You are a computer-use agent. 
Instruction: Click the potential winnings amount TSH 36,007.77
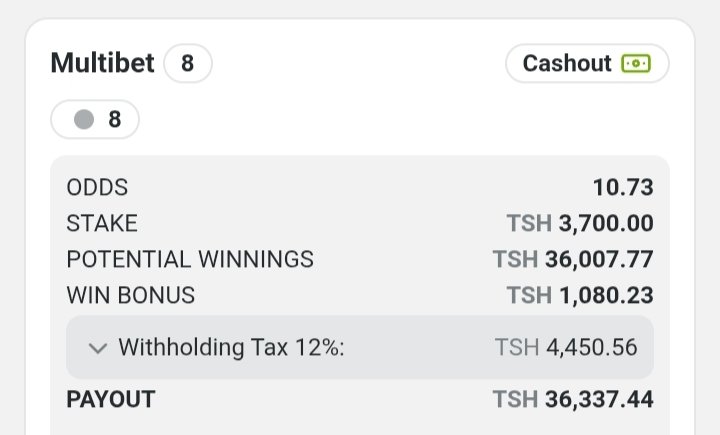click(573, 259)
